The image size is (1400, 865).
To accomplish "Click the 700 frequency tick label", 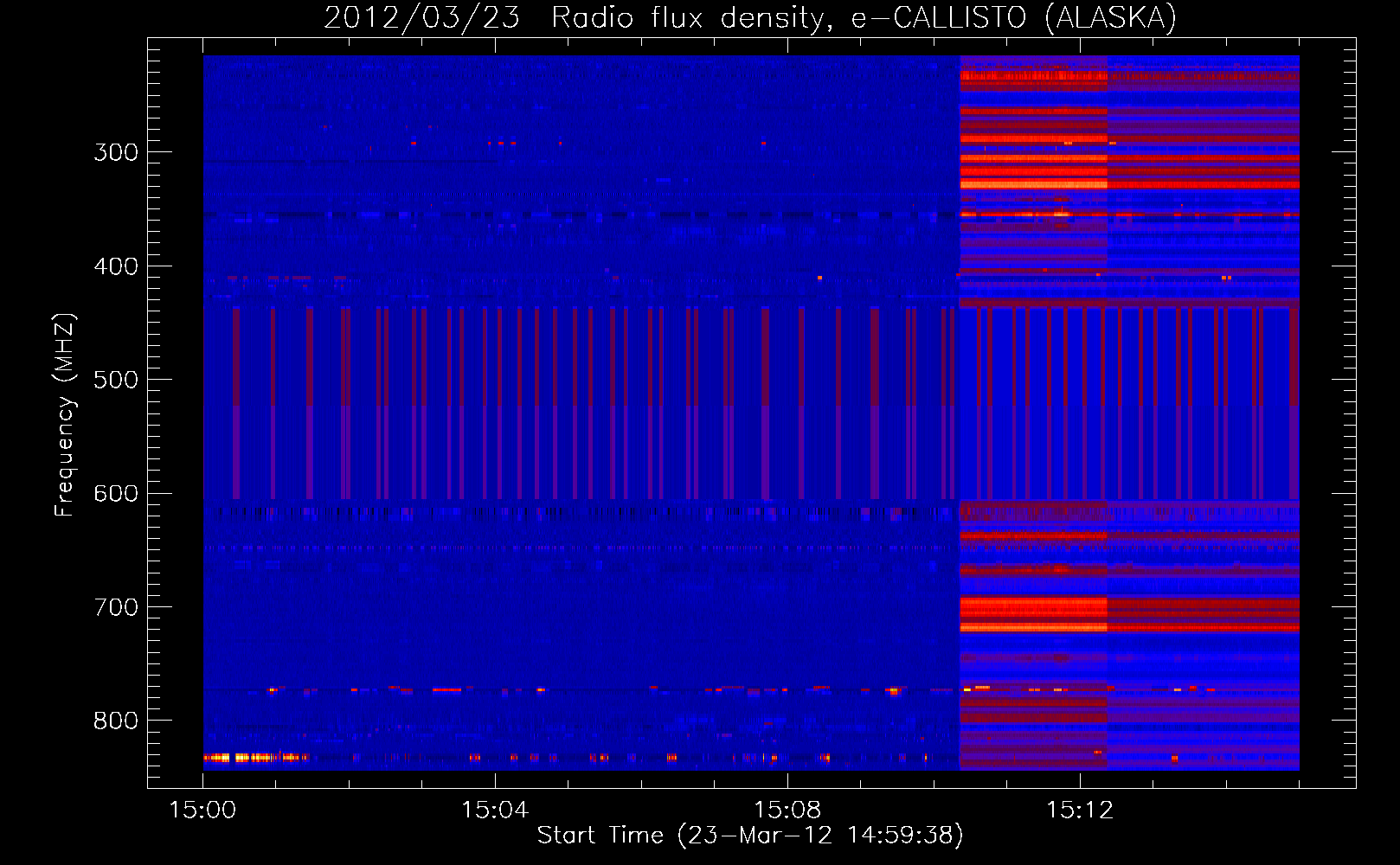I will point(116,607).
